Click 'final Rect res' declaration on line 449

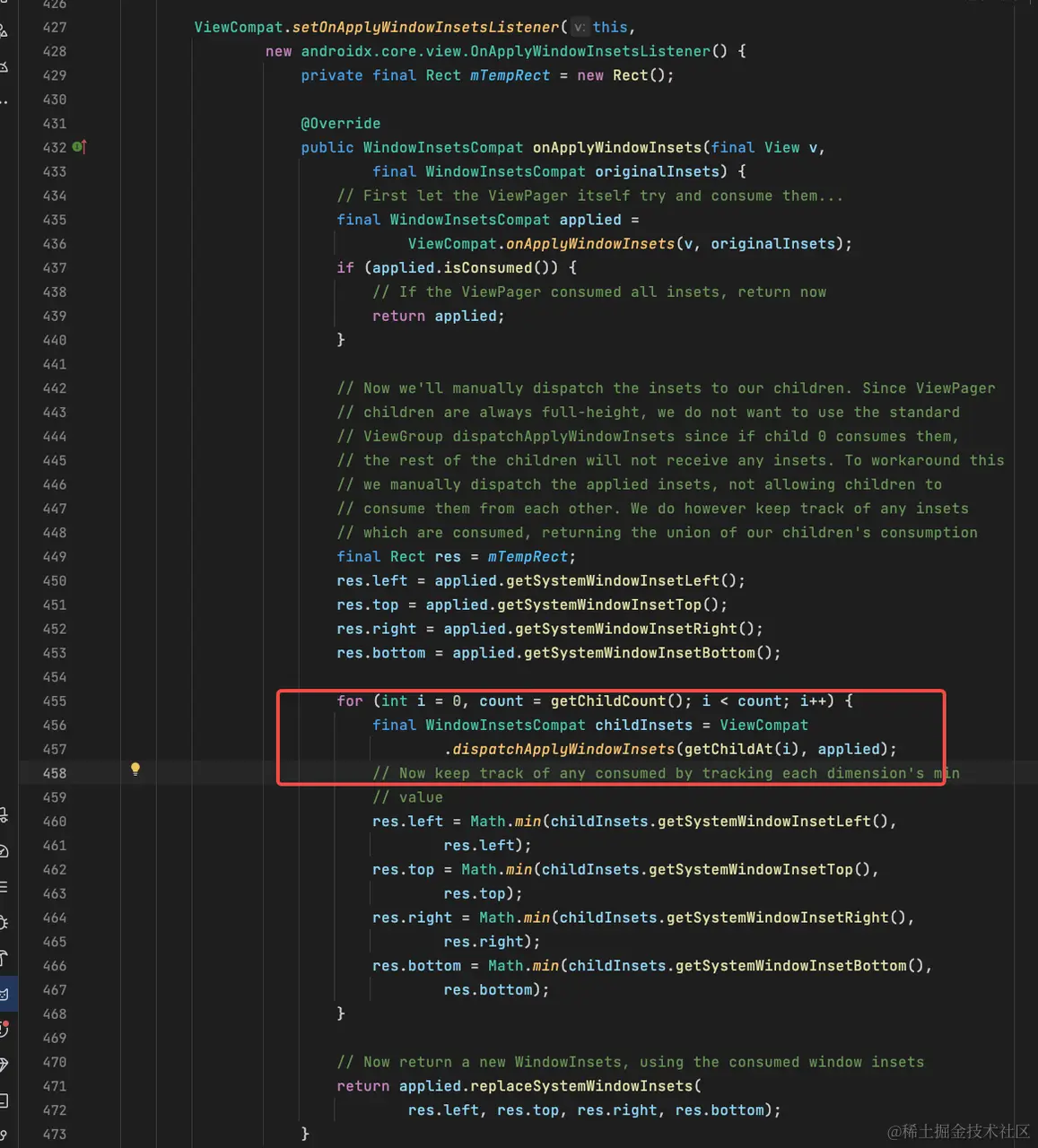point(399,556)
